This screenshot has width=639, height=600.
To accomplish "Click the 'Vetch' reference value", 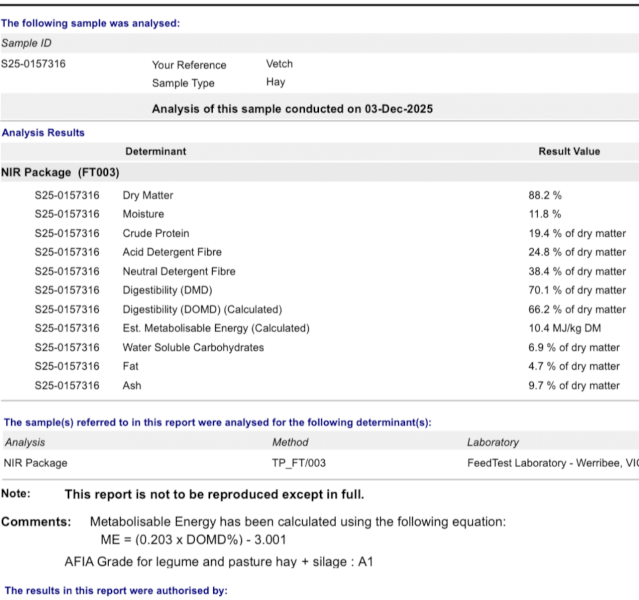I will tap(279, 64).
